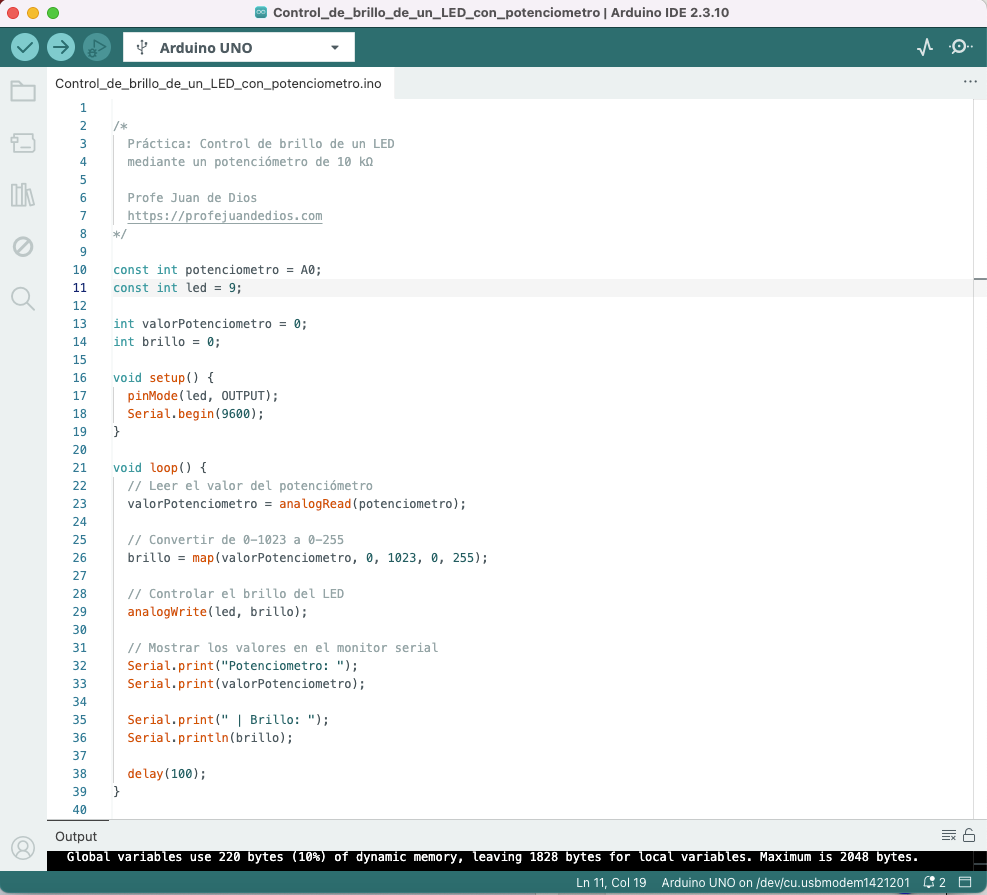Click line number 21 in the gutter
Image resolution: width=987 pixels, height=895 pixels.
pos(79,468)
